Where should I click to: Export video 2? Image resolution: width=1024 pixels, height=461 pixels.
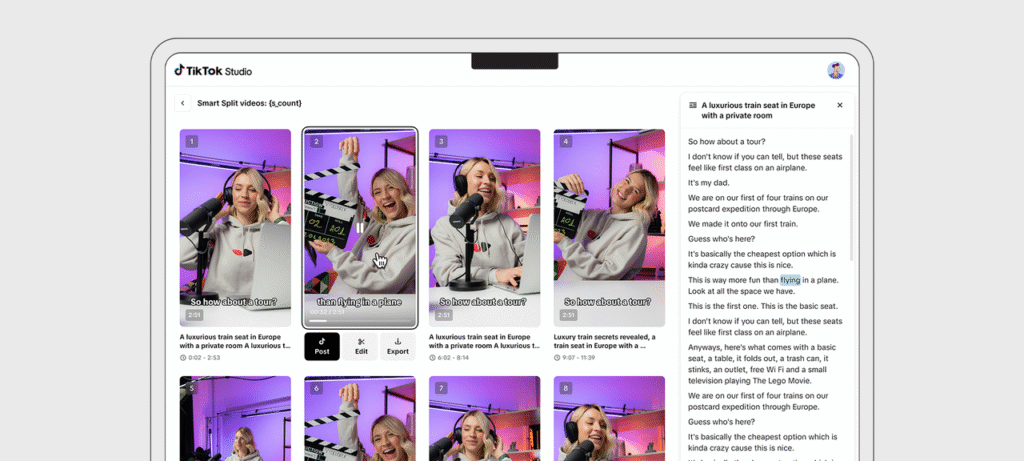click(398, 346)
